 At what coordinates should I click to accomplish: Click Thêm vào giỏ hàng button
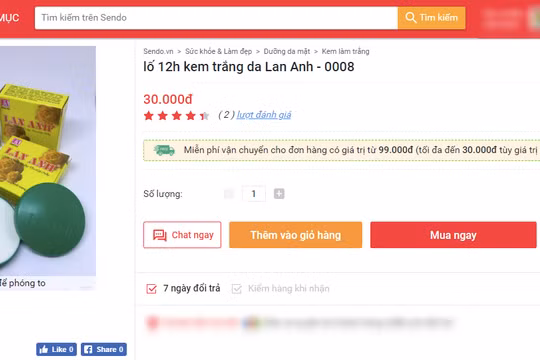(x=295, y=235)
